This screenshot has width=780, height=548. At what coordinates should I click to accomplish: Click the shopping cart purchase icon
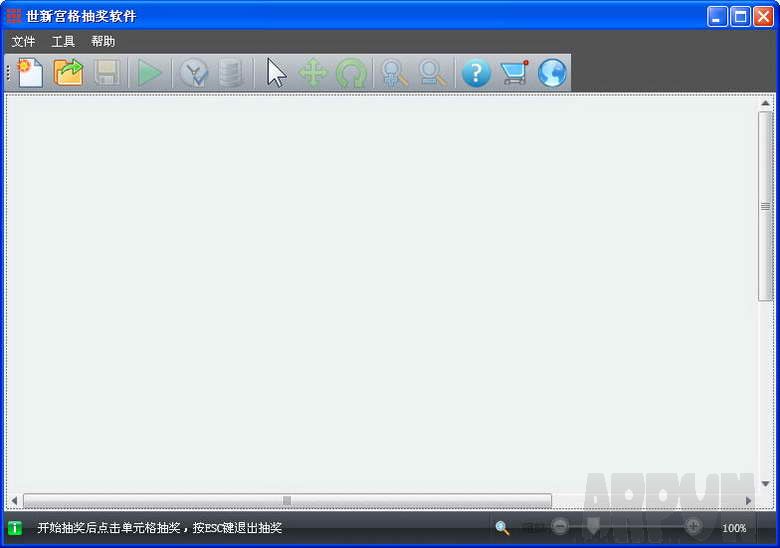514,73
